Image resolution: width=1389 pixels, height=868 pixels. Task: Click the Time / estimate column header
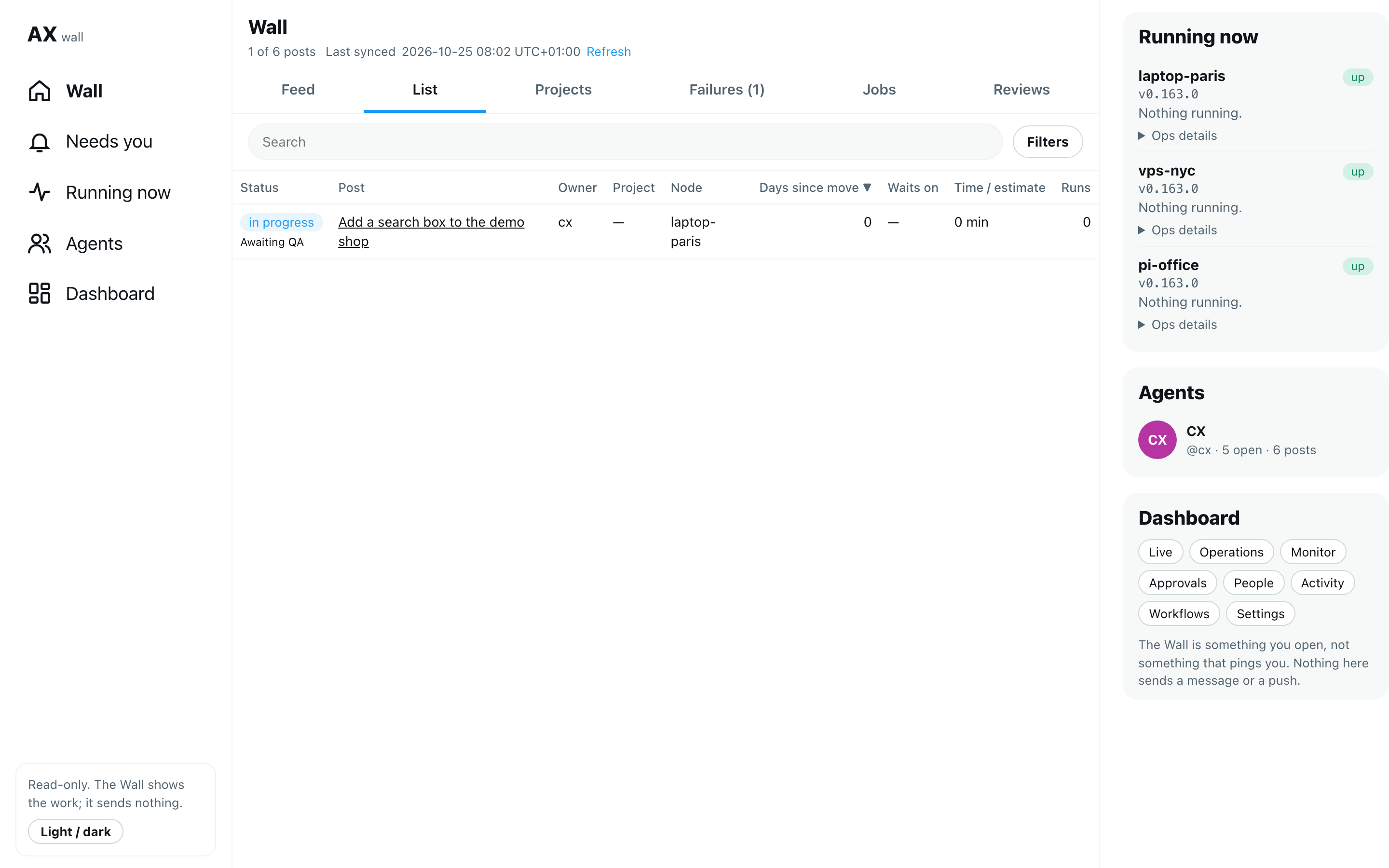999,188
